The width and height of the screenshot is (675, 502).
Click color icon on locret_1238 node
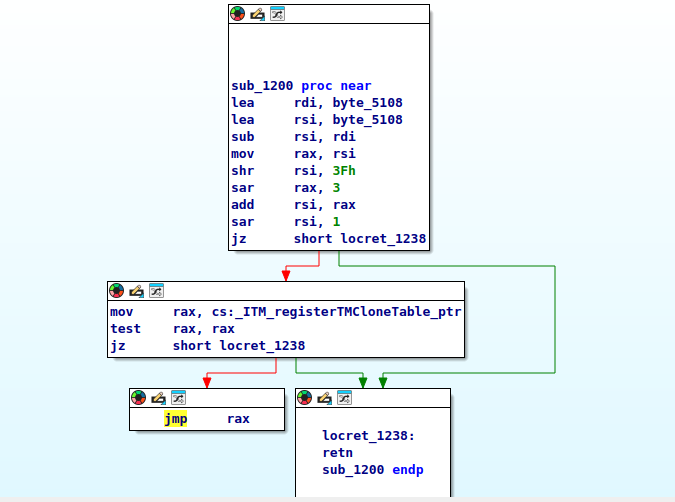click(x=304, y=397)
